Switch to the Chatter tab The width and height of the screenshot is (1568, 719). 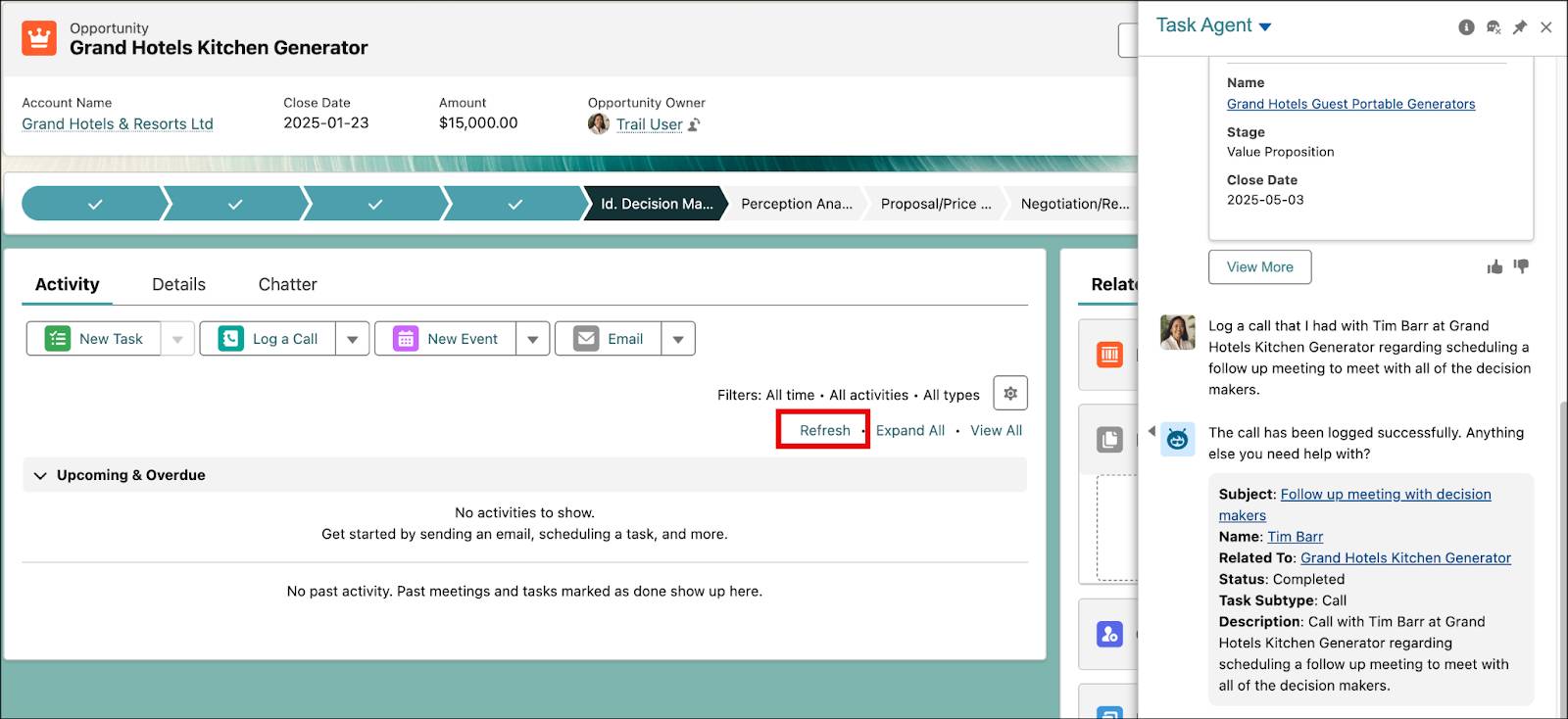pyautogui.click(x=287, y=284)
